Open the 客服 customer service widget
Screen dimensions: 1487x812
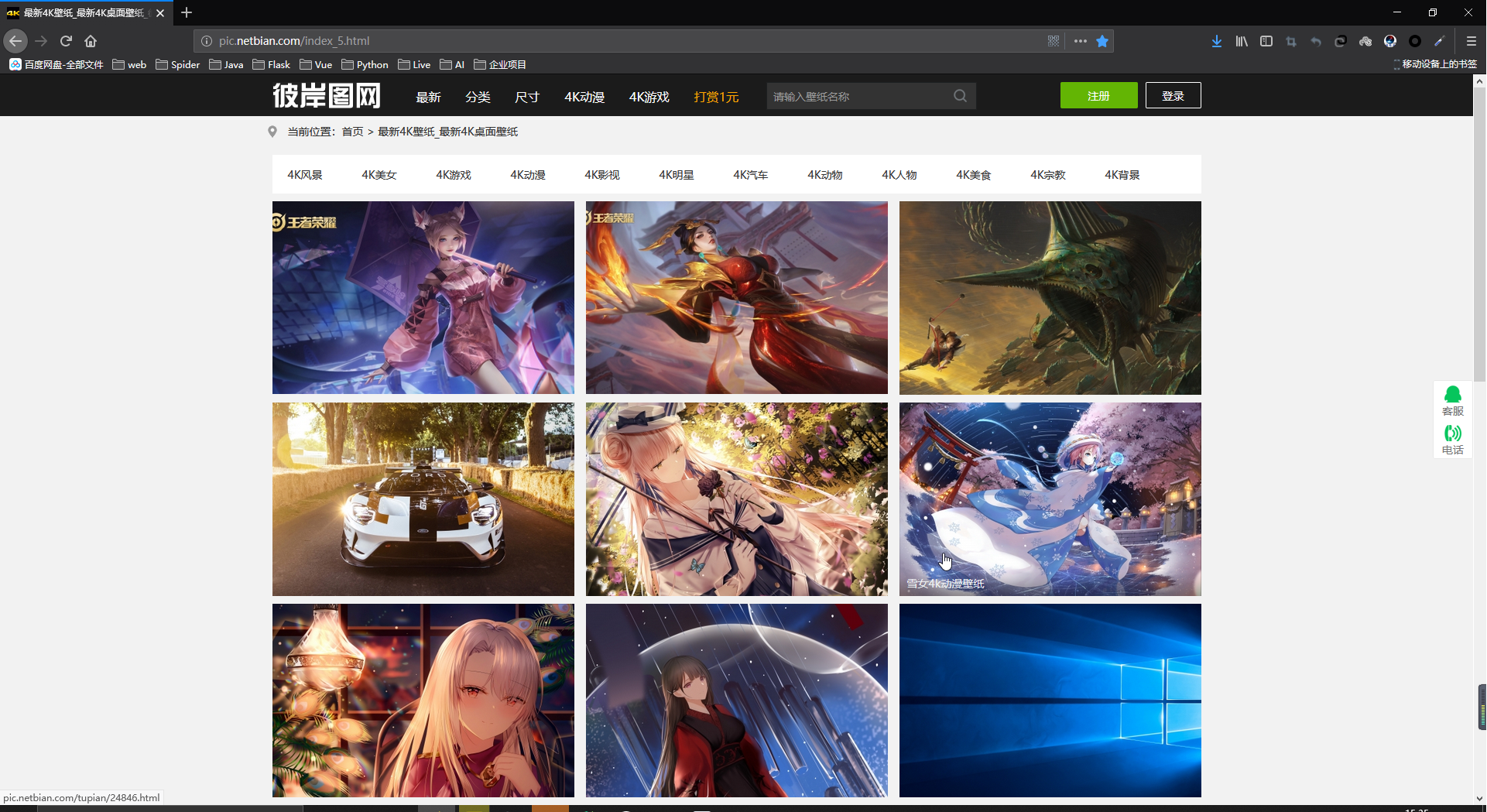1453,401
